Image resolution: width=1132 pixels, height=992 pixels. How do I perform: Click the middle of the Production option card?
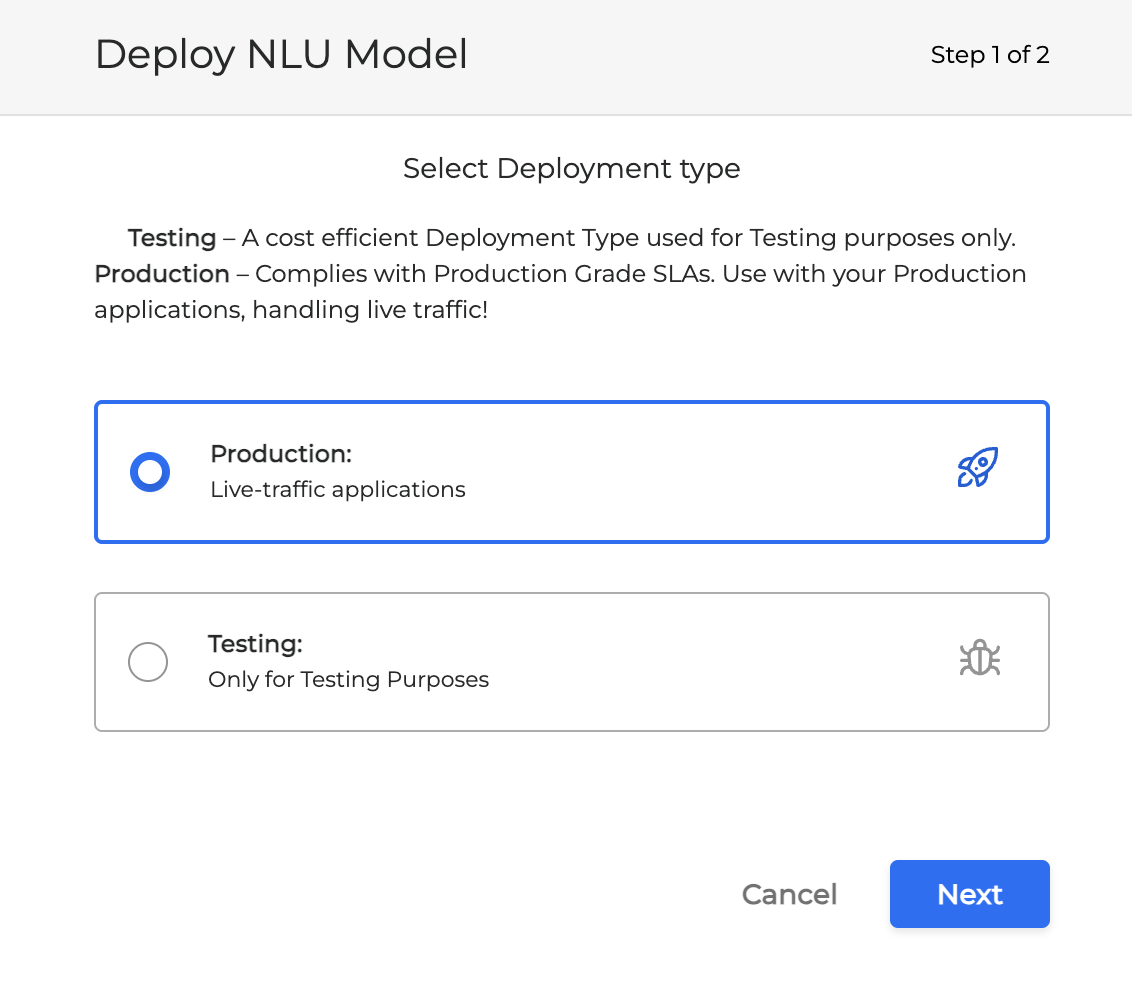click(x=571, y=472)
